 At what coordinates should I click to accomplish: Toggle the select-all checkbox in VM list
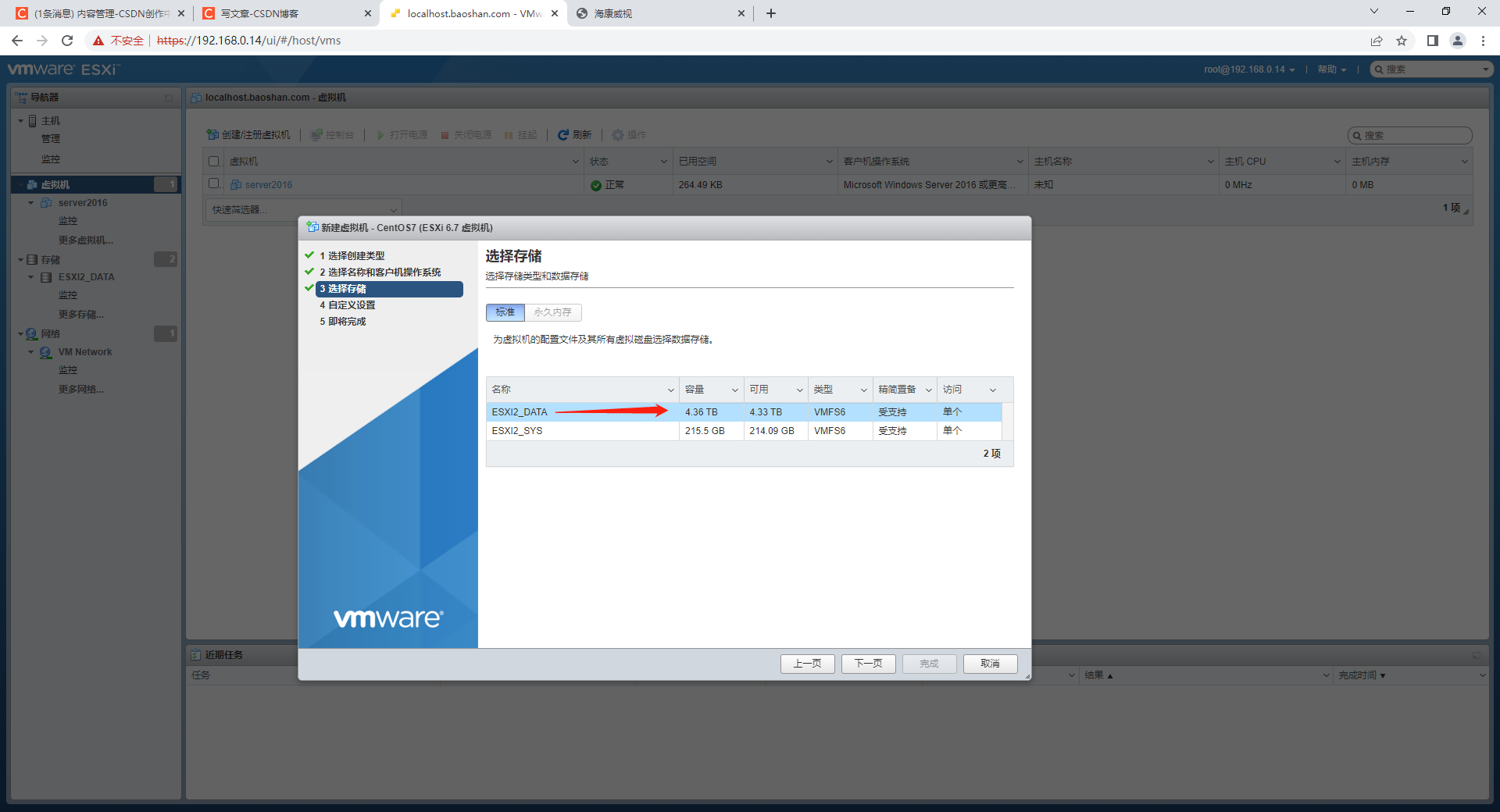(x=214, y=161)
